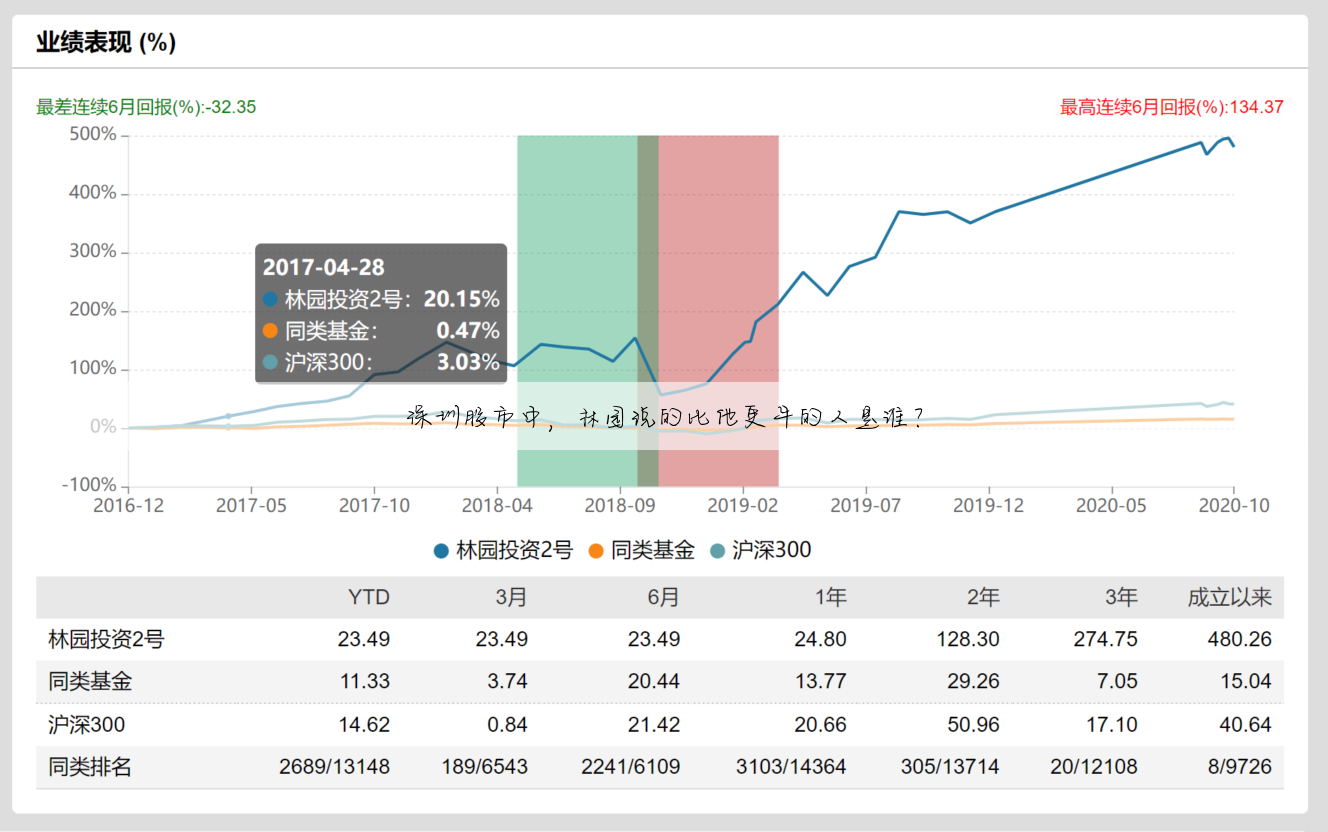This screenshot has height=832, width=1328.
Task: Click the -100% y-axis label
Action: pyautogui.click(x=90, y=485)
